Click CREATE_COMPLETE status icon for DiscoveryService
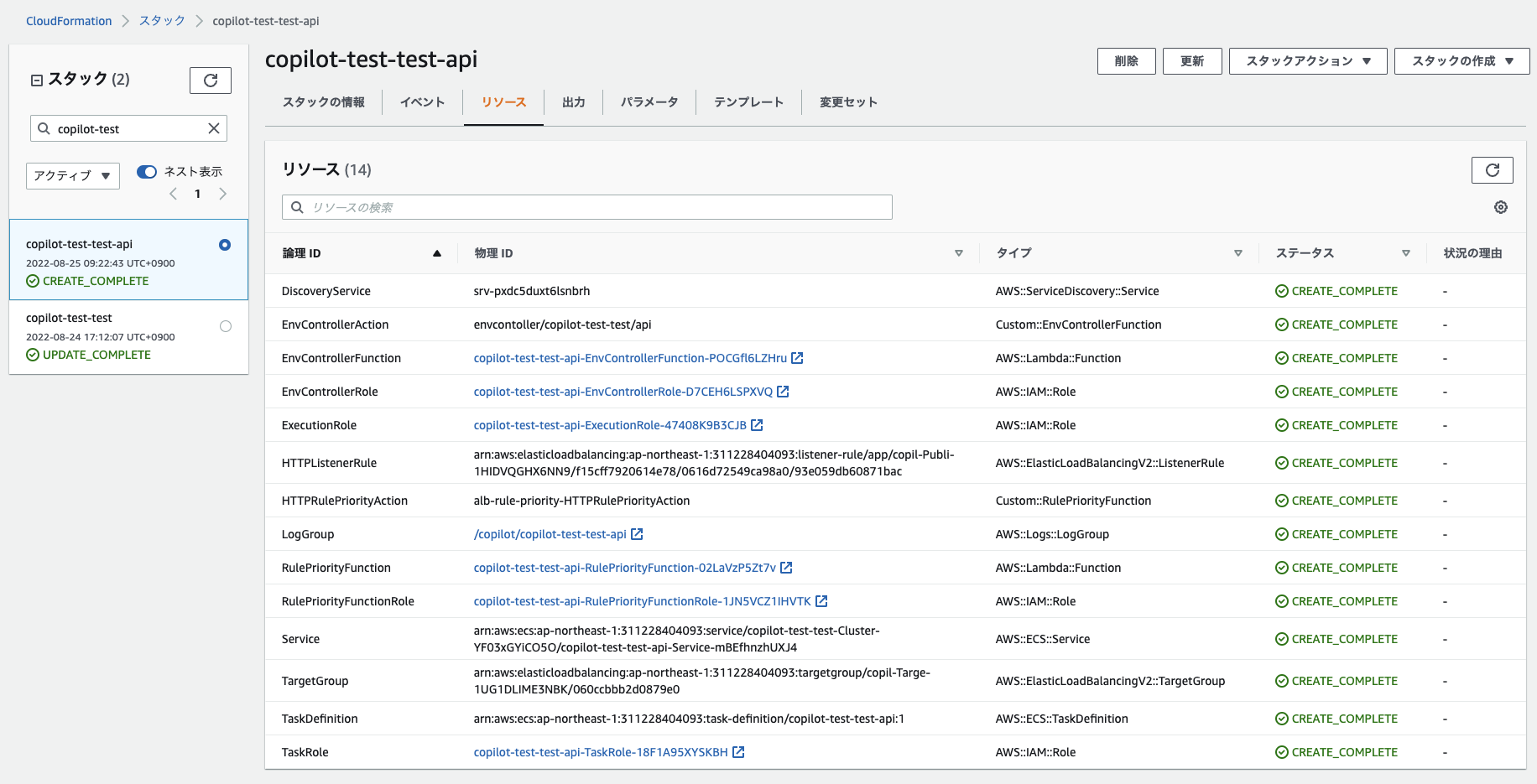 (1282, 291)
